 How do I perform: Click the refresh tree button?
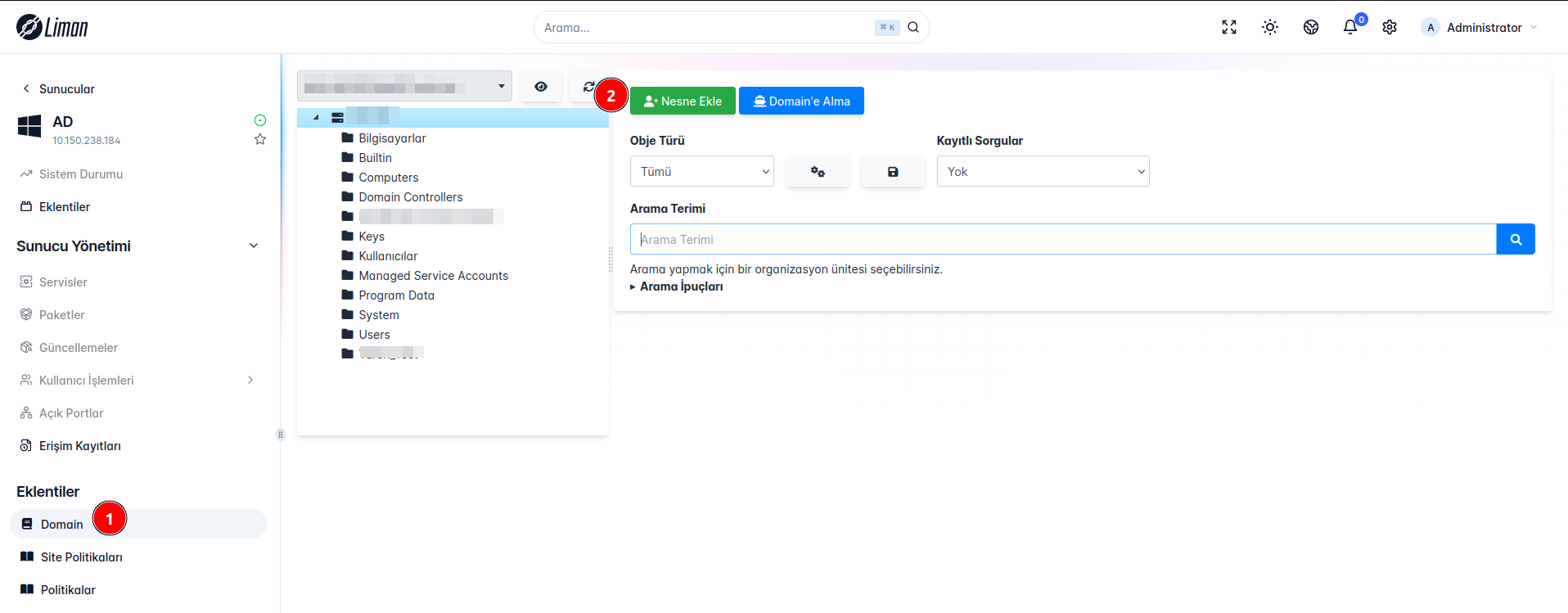point(588,86)
